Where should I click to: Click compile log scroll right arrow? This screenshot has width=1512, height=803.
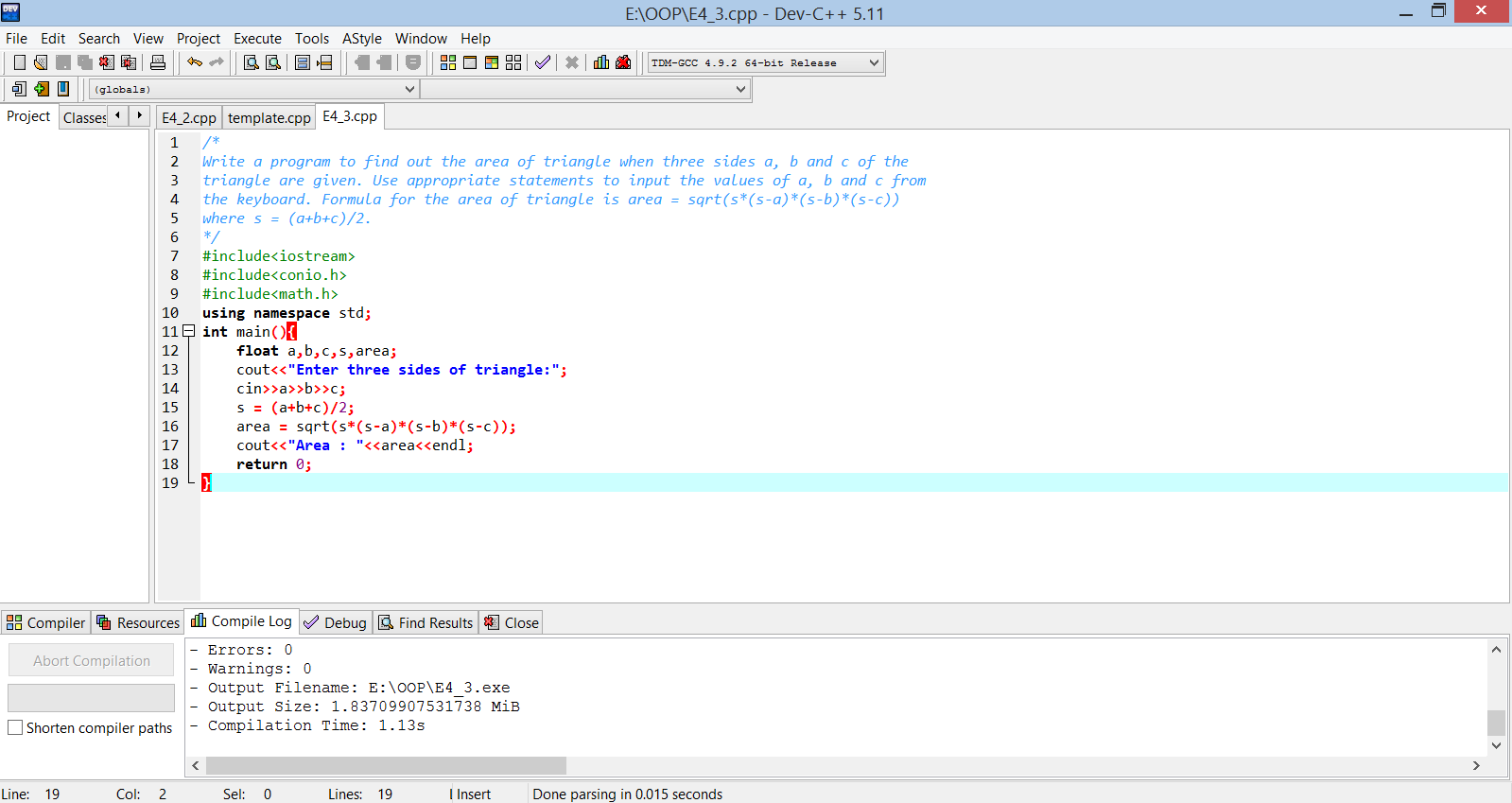(x=1476, y=765)
